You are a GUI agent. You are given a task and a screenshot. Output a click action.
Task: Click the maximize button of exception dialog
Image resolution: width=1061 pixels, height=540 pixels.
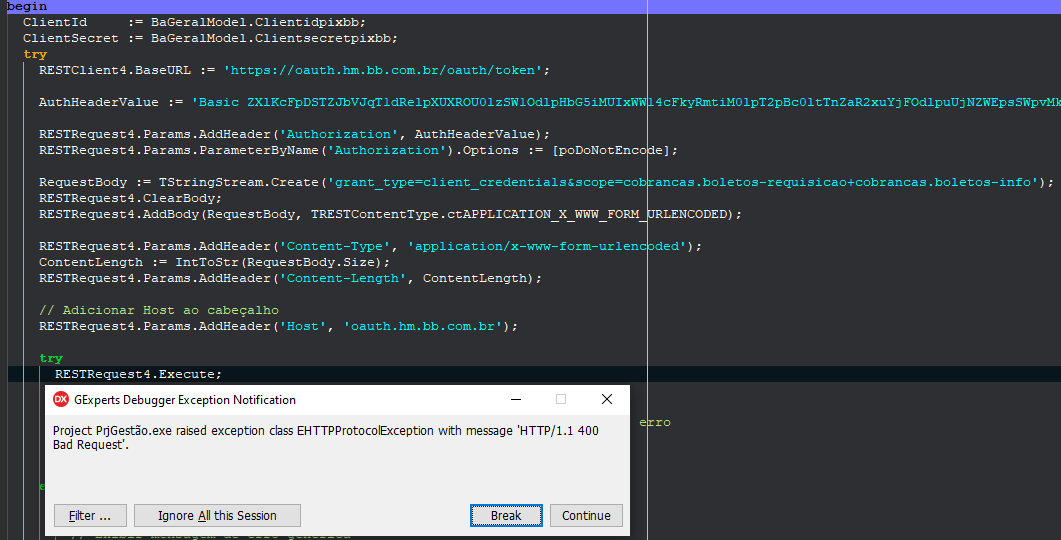pos(561,399)
